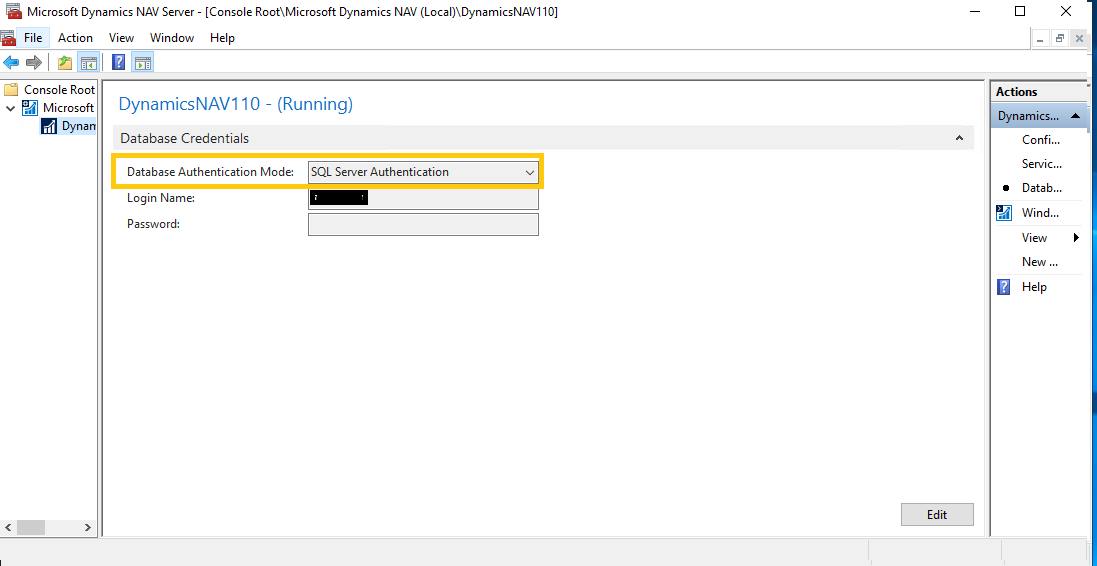
Task: Click the Back arrow toolbar icon
Action: 11,63
